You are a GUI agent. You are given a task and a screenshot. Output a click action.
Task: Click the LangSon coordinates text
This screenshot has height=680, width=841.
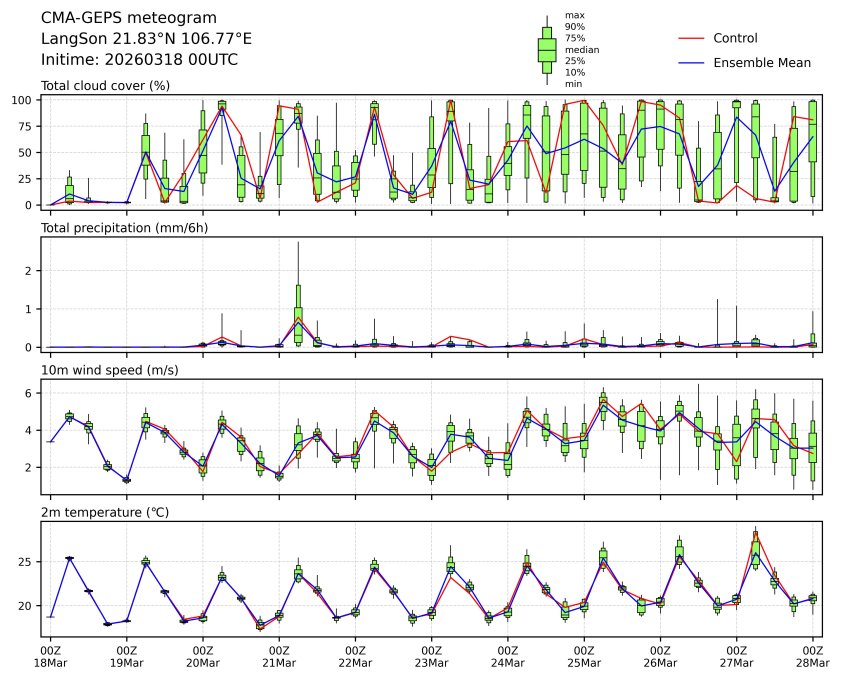tap(146, 39)
